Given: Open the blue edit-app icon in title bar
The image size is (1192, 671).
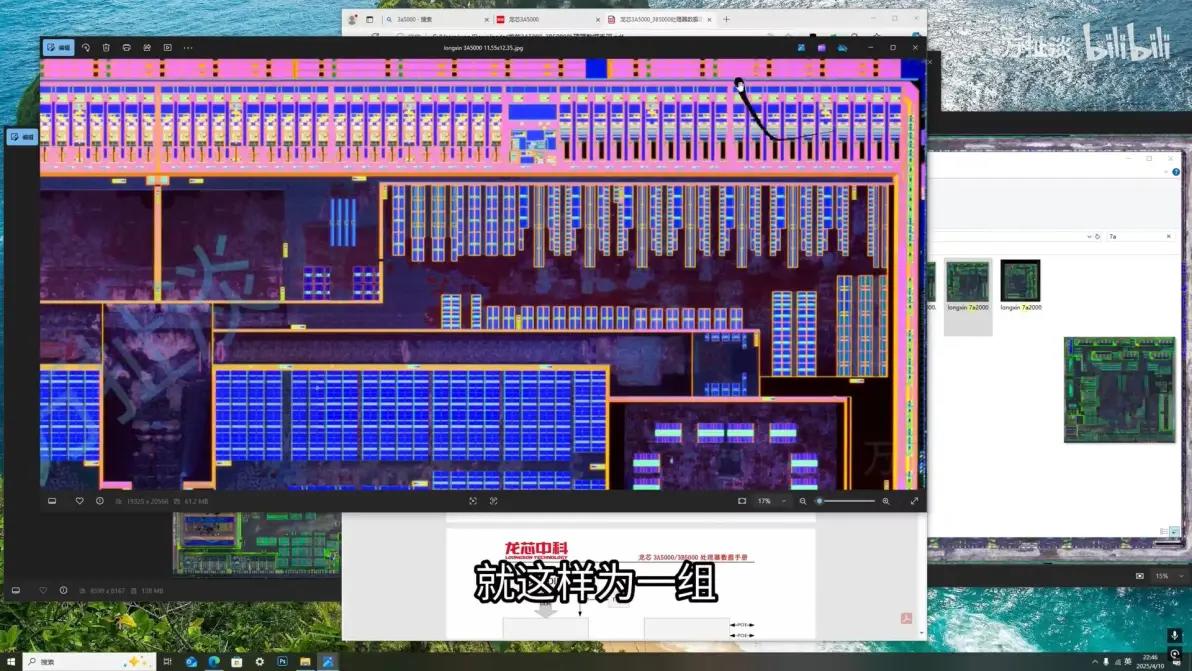Looking at the screenshot, I should tap(801, 47).
